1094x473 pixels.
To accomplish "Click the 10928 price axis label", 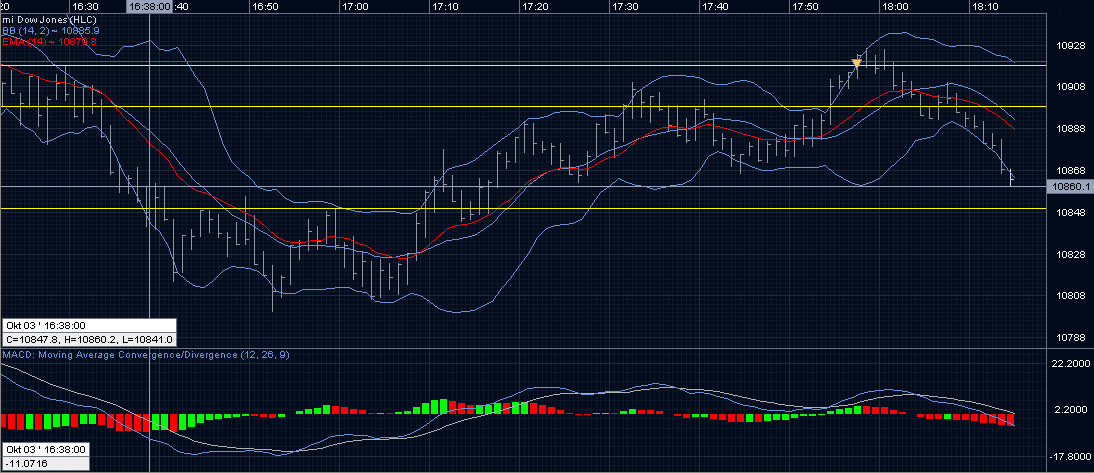I will click(x=1070, y=46).
